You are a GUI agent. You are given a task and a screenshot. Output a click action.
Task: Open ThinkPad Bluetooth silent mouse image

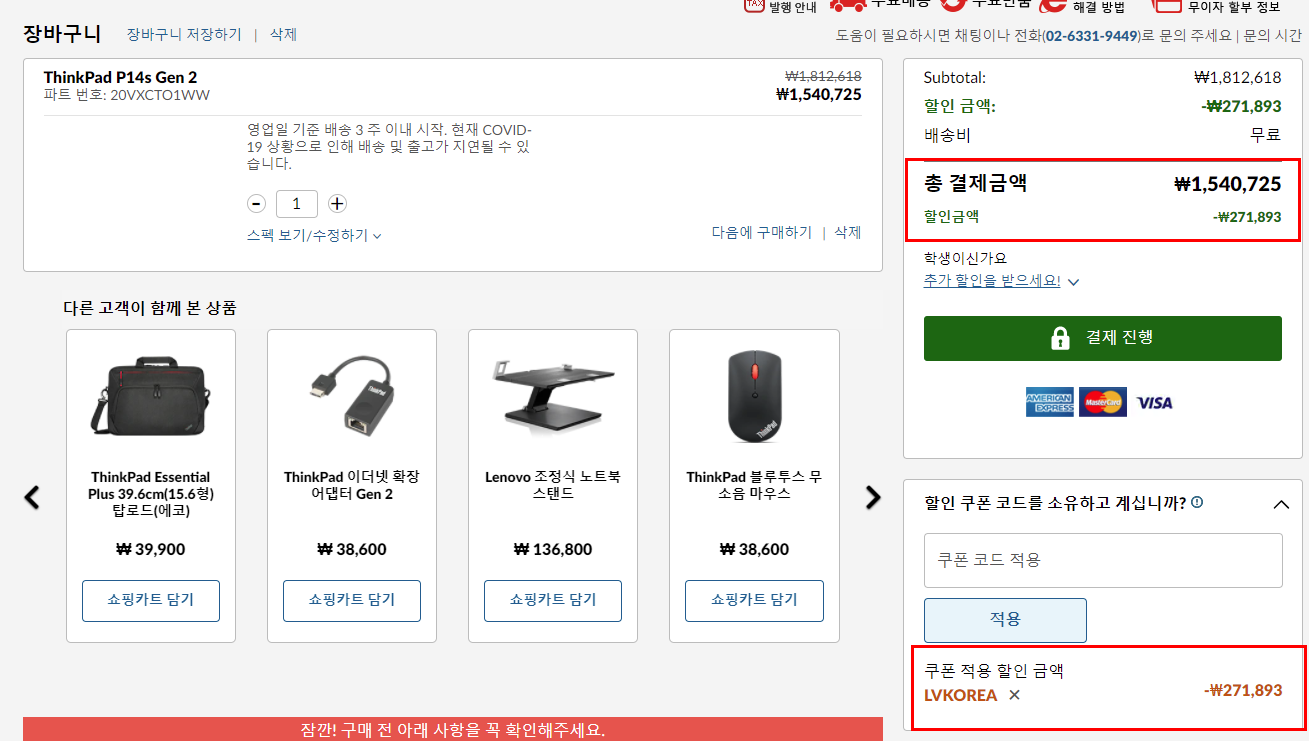coord(754,396)
